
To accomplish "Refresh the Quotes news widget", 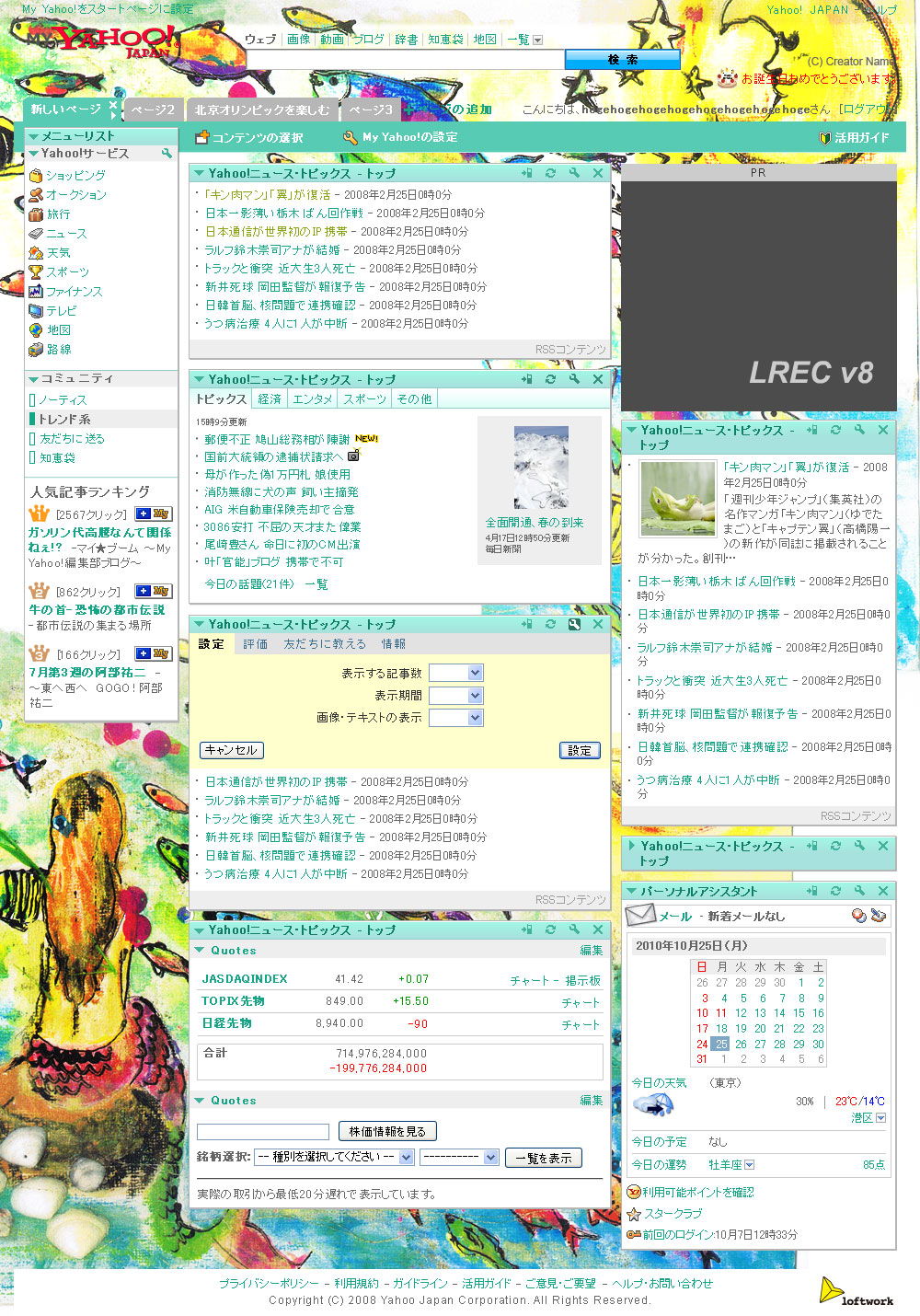I will tap(550, 929).
